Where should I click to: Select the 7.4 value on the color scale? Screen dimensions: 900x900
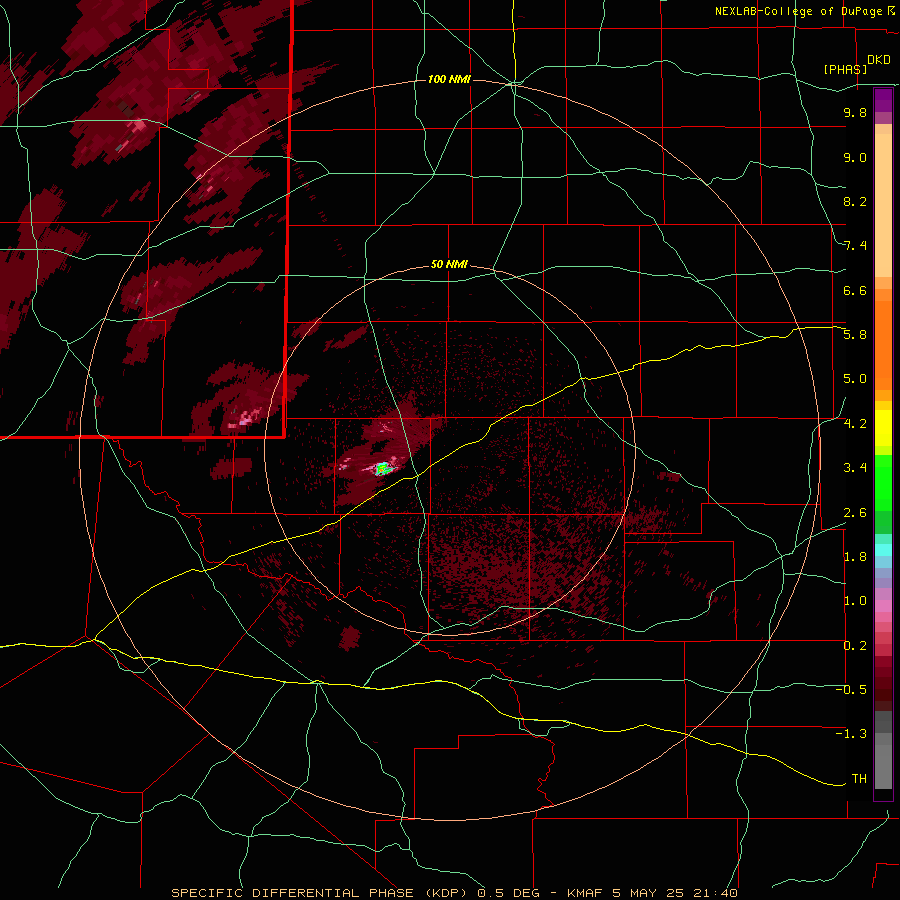click(855, 246)
